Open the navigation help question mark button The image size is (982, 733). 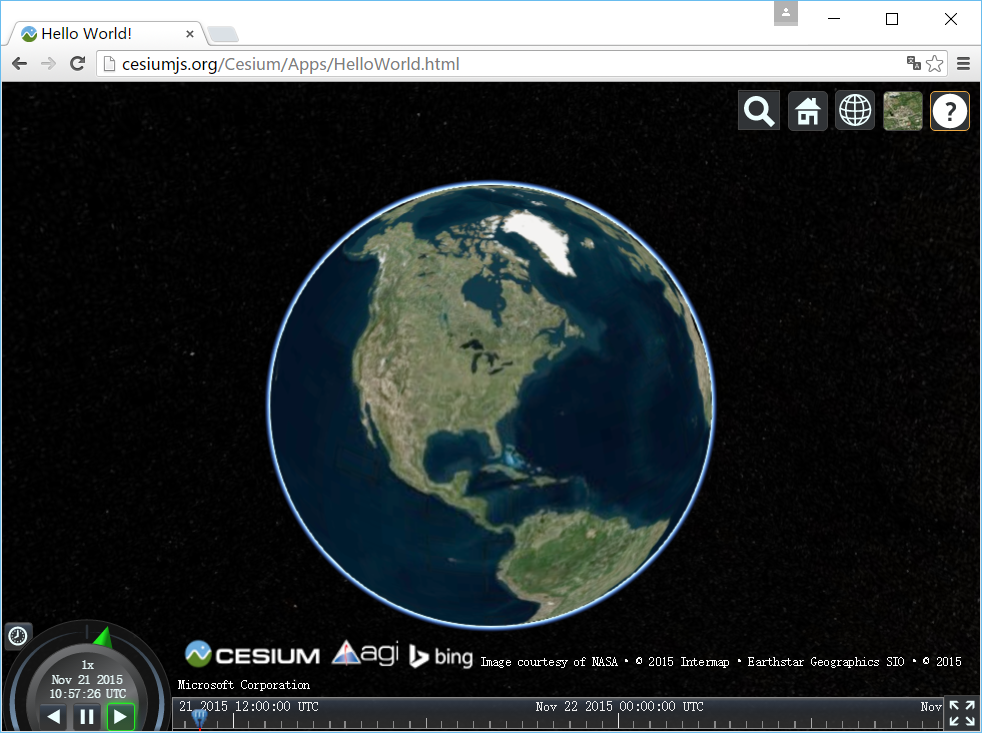950,111
